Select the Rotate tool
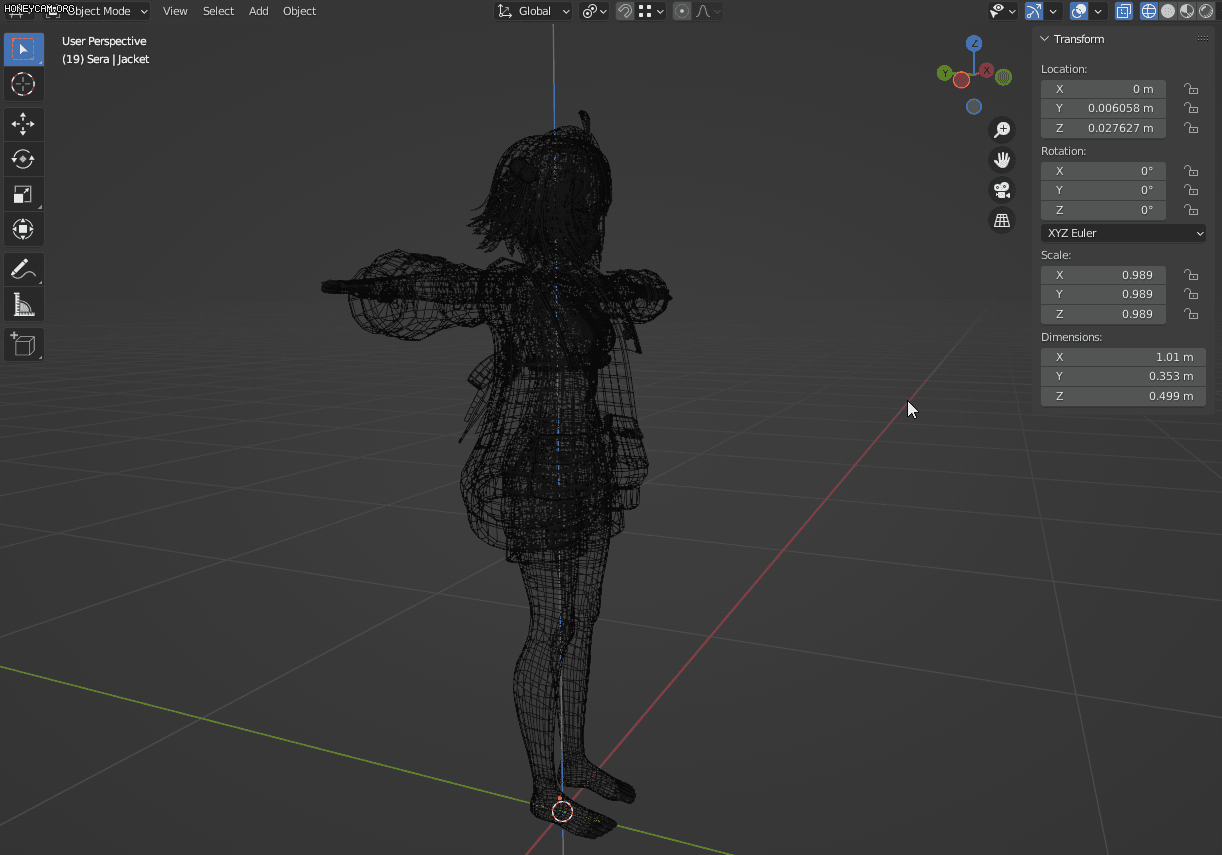1222x855 pixels. 23,159
